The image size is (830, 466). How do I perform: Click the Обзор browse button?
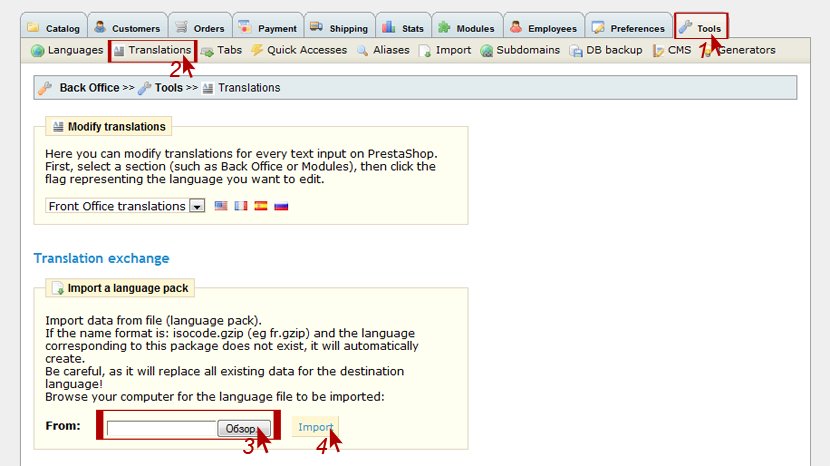click(243, 428)
